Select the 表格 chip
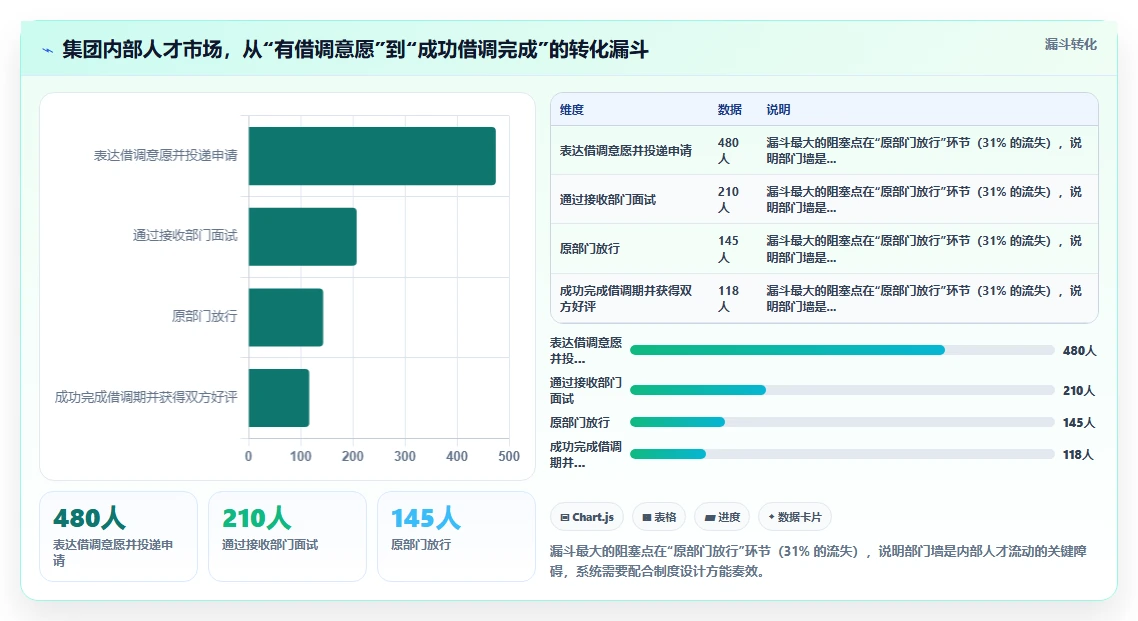 (659, 517)
